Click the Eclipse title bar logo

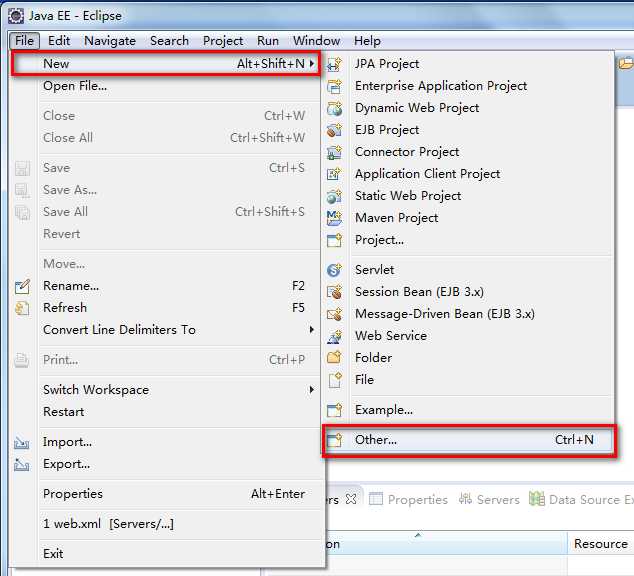point(16,16)
